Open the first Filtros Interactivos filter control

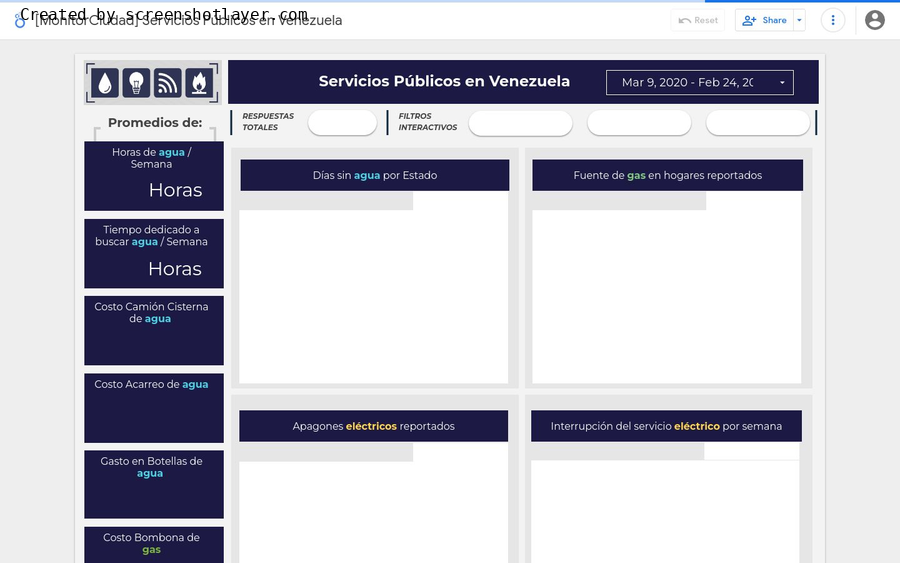520,123
